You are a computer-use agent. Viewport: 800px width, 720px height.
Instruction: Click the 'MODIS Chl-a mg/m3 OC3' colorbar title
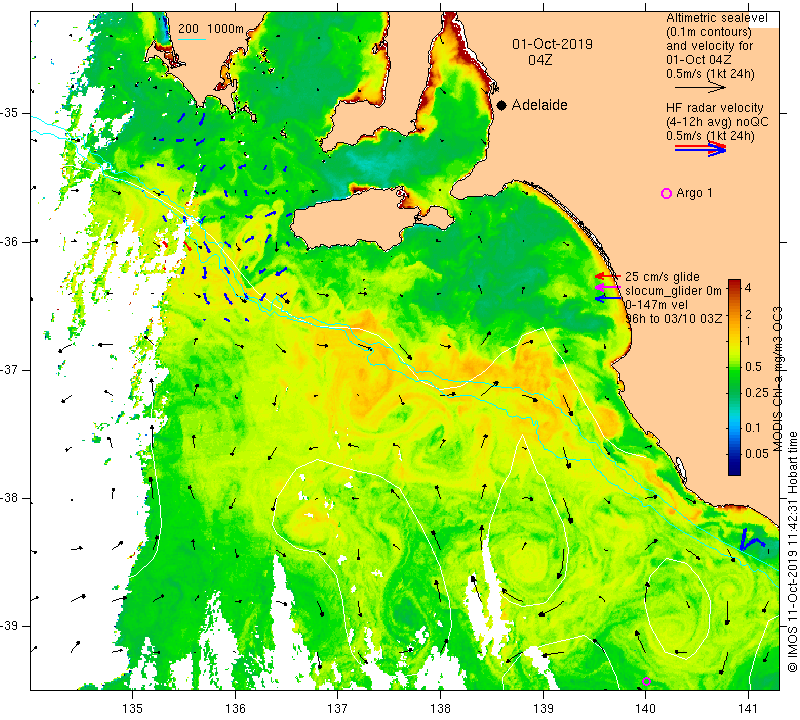(x=778, y=379)
